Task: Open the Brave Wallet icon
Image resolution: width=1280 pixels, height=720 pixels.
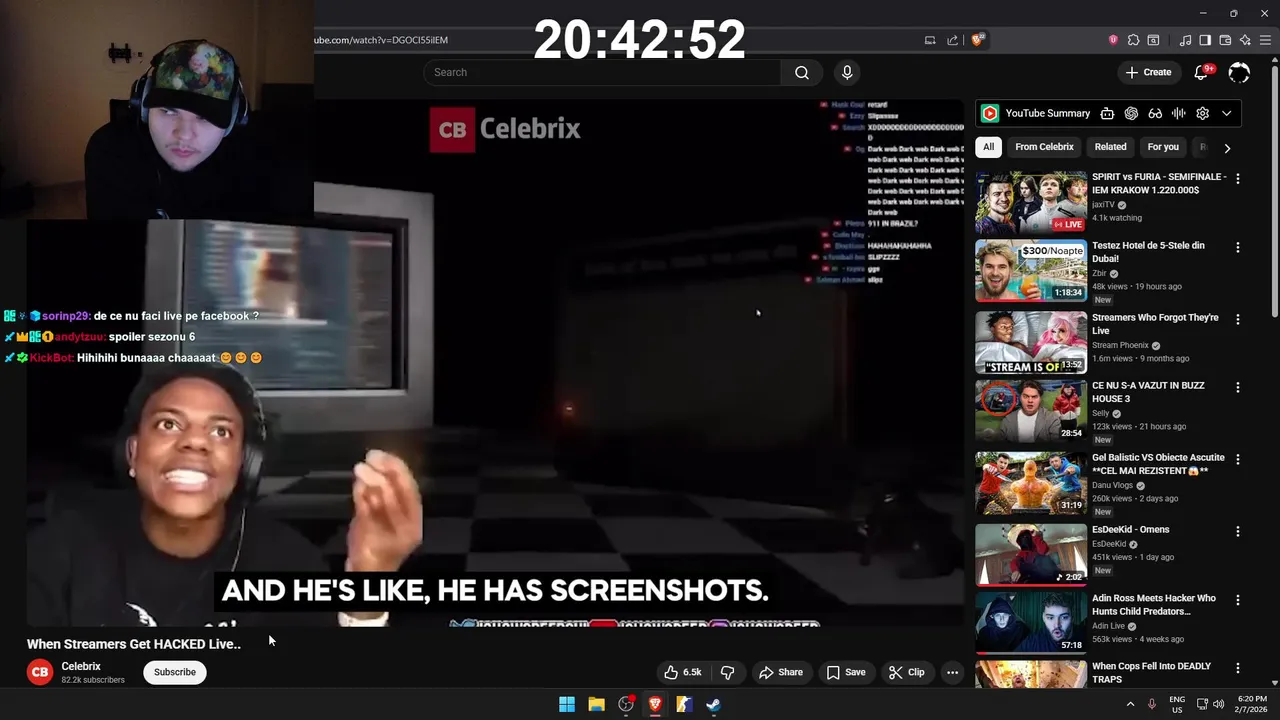Action: tap(1225, 40)
